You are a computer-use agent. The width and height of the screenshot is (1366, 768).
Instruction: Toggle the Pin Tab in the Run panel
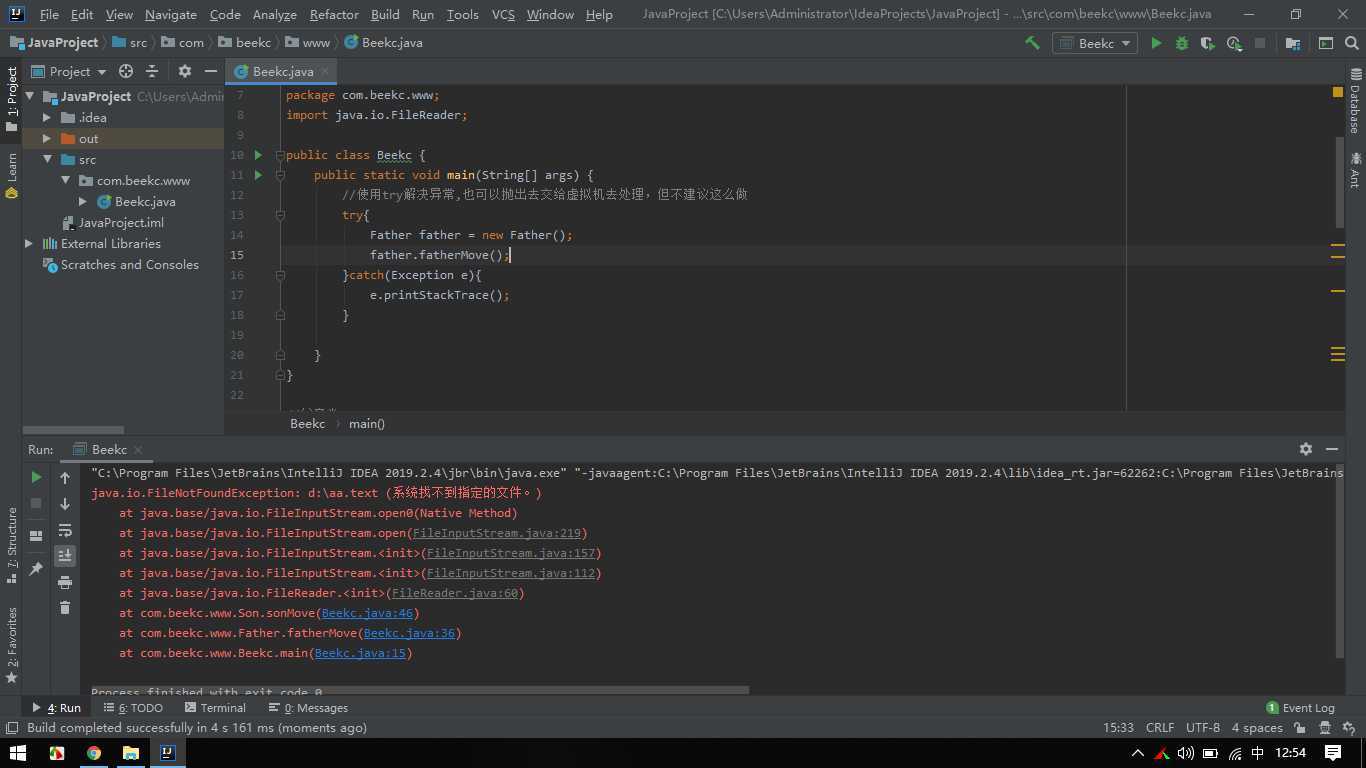pos(36,568)
